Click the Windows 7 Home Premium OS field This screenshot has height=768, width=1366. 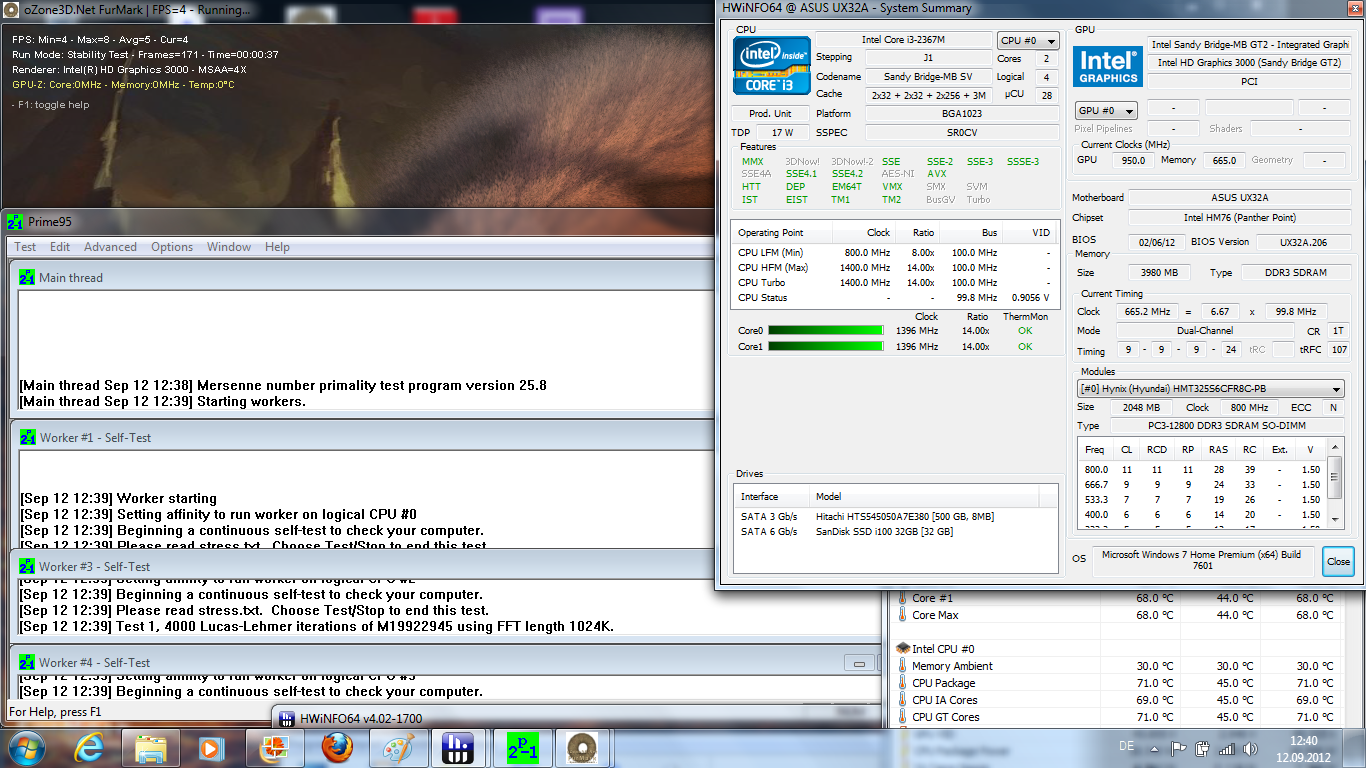pyautogui.click(x=1202, y=560)
